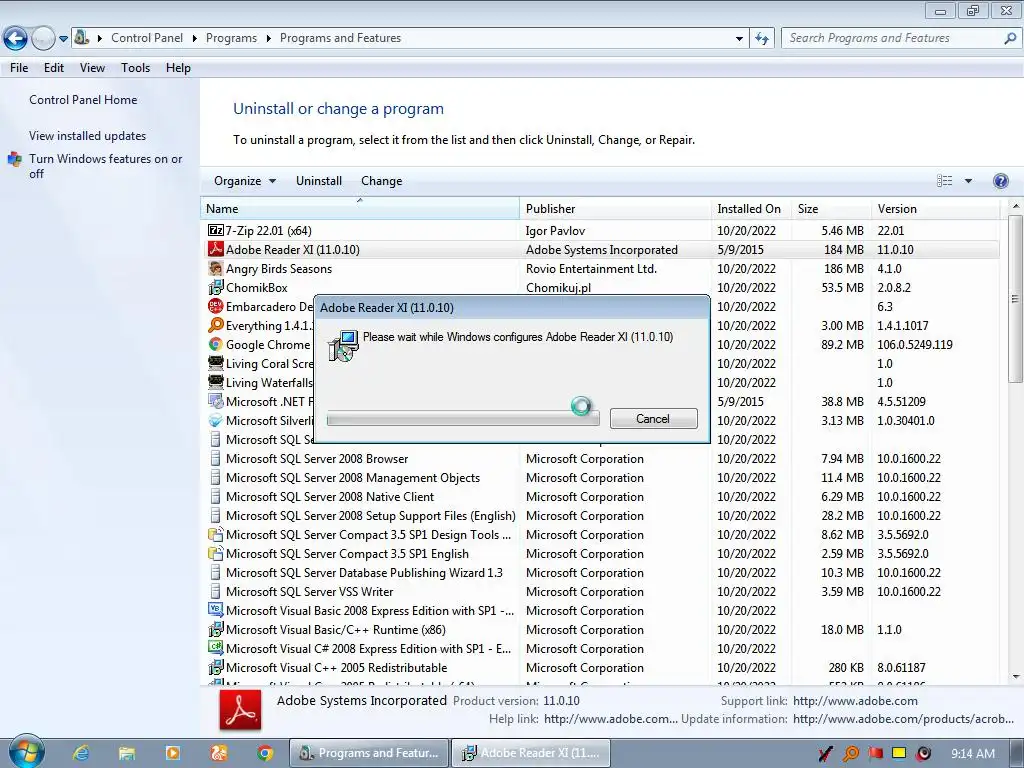Switch to Programs and Features taskbar window

369,753
